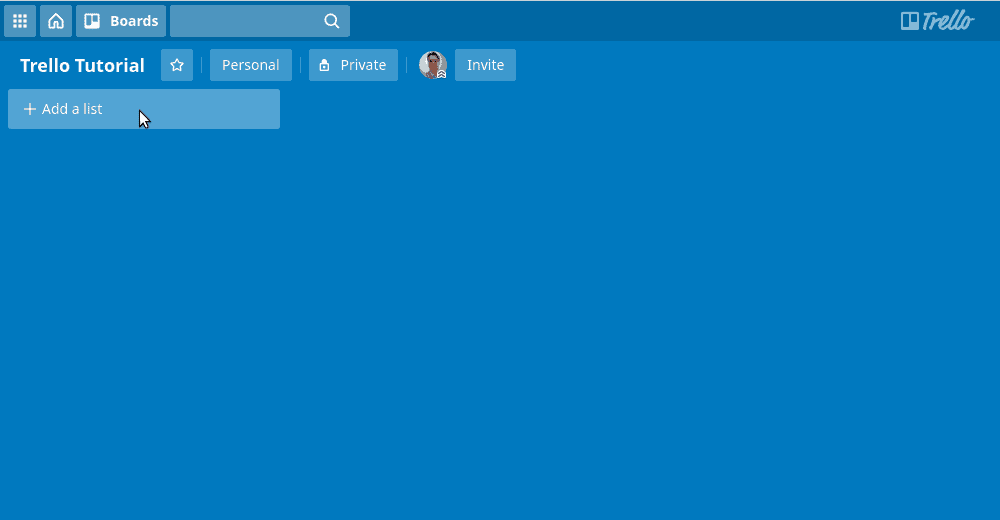
Task: Select the Trello Tutorial board title
Action: pos(82,65)
